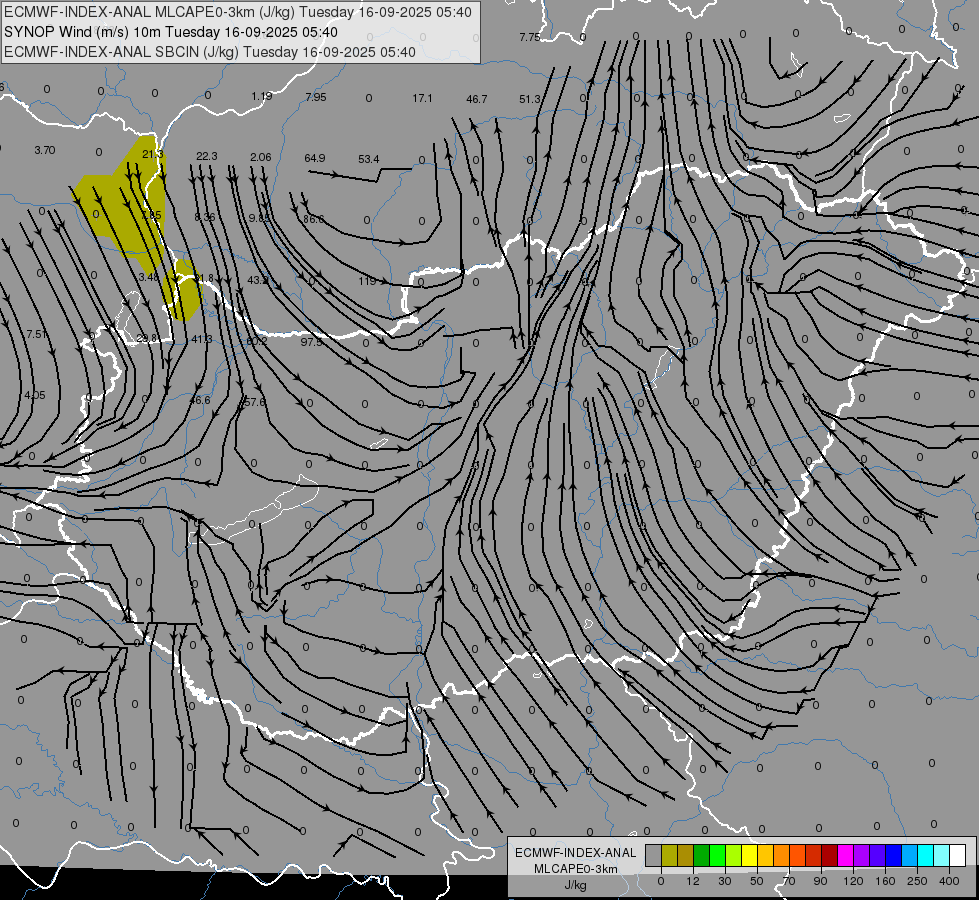Click the map value 21.3 on olive area

pyautogui.click(x=152, y=154)
